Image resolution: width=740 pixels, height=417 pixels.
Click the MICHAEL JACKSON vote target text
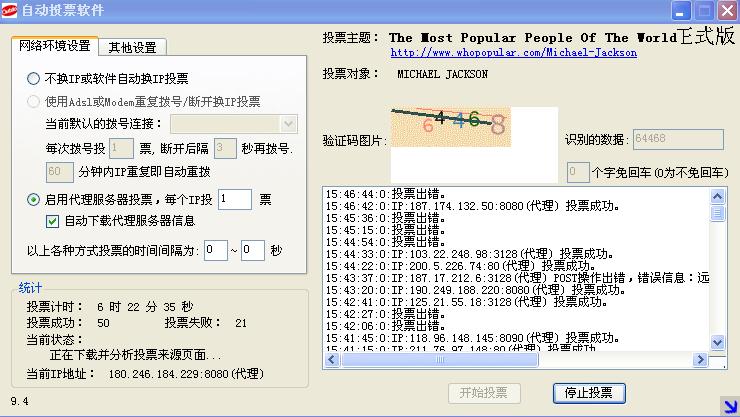click(x=443, y=74)
